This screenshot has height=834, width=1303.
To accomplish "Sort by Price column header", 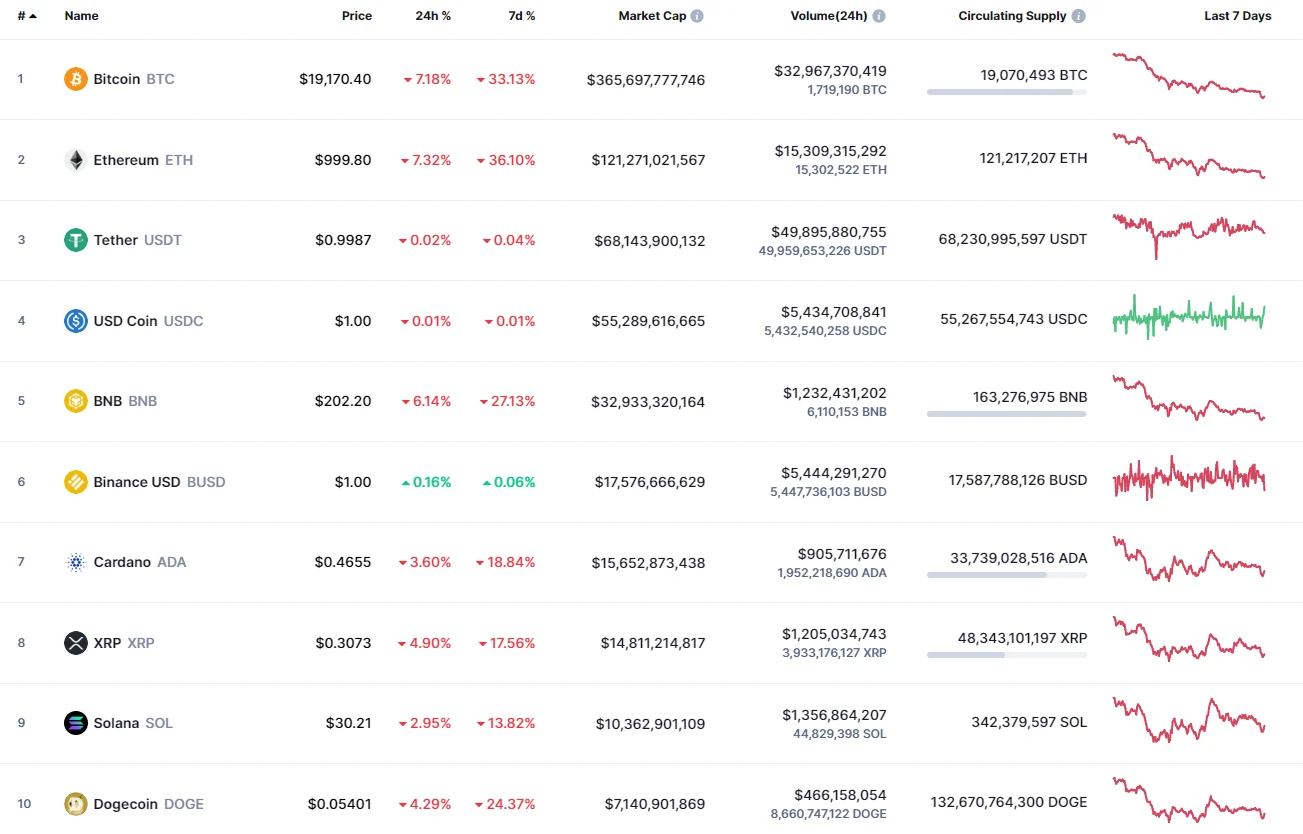I will (356, 16).
